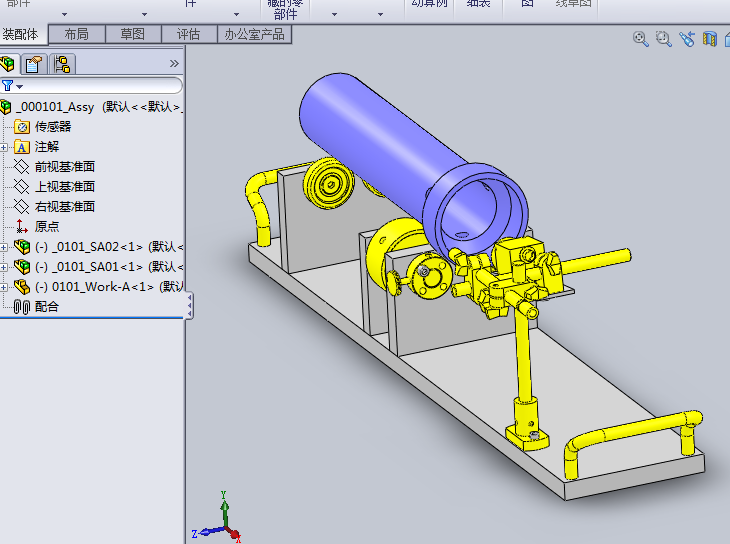Click the Zoom to Fit icon
730x544 pixels.
(641, 39)
